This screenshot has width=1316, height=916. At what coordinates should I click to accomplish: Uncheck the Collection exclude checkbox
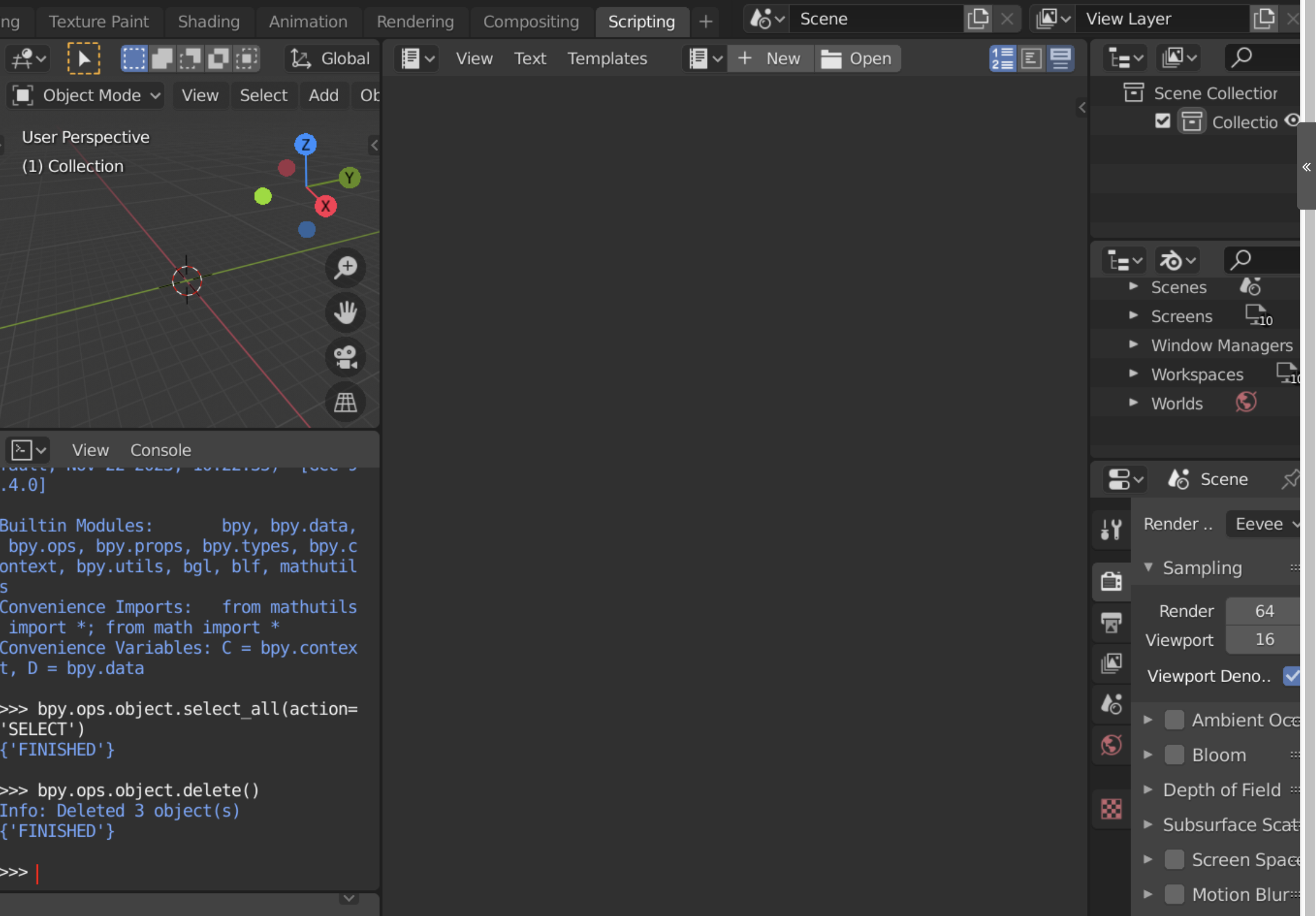click(x=1162, y=121)
